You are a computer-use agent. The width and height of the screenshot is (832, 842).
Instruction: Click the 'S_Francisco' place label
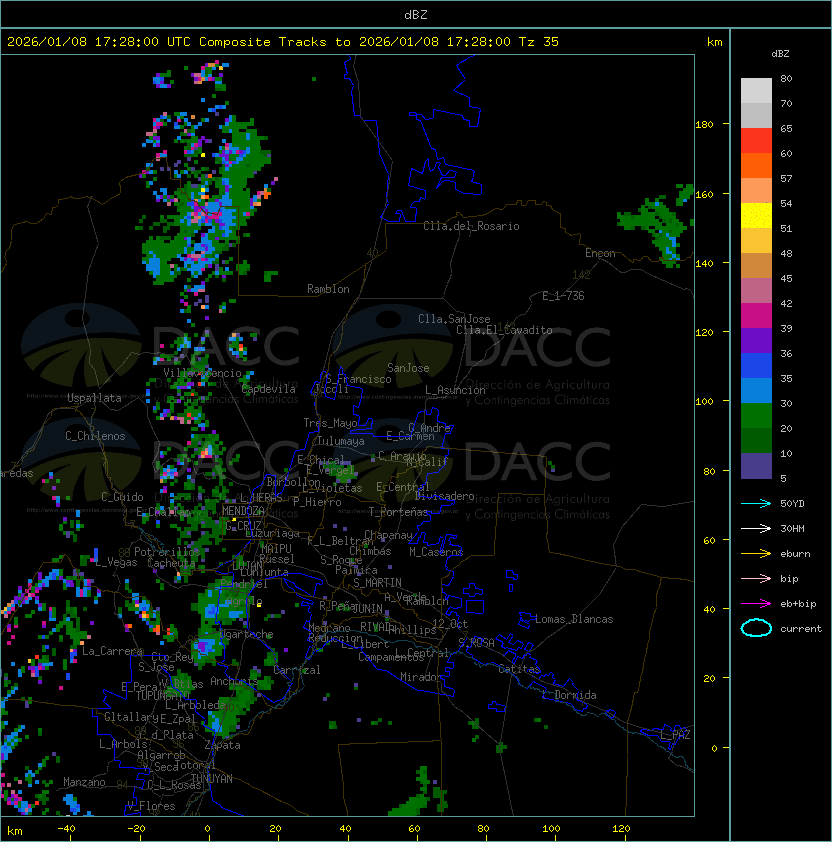pos(358,379)
